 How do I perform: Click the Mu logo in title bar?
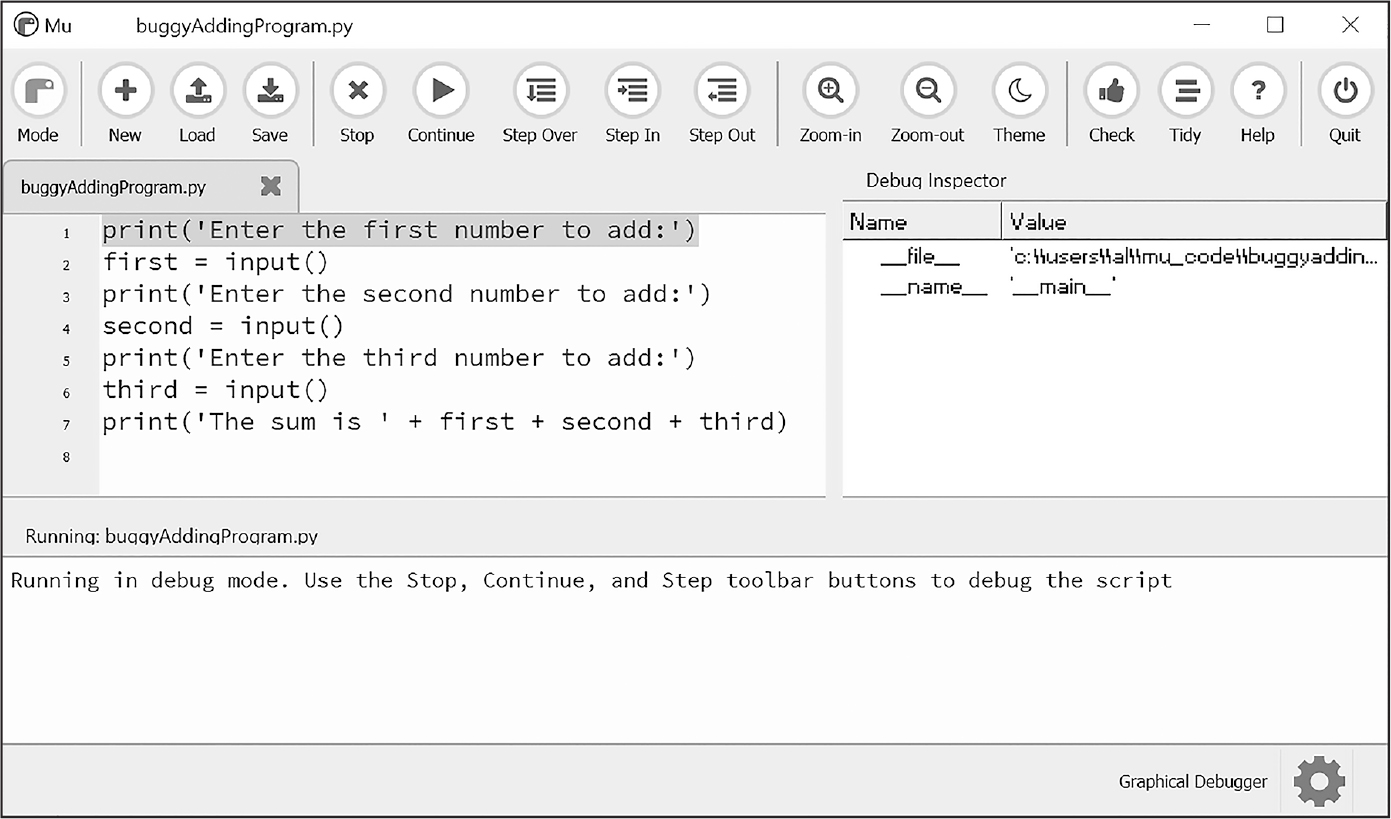[x=26, y=25]
